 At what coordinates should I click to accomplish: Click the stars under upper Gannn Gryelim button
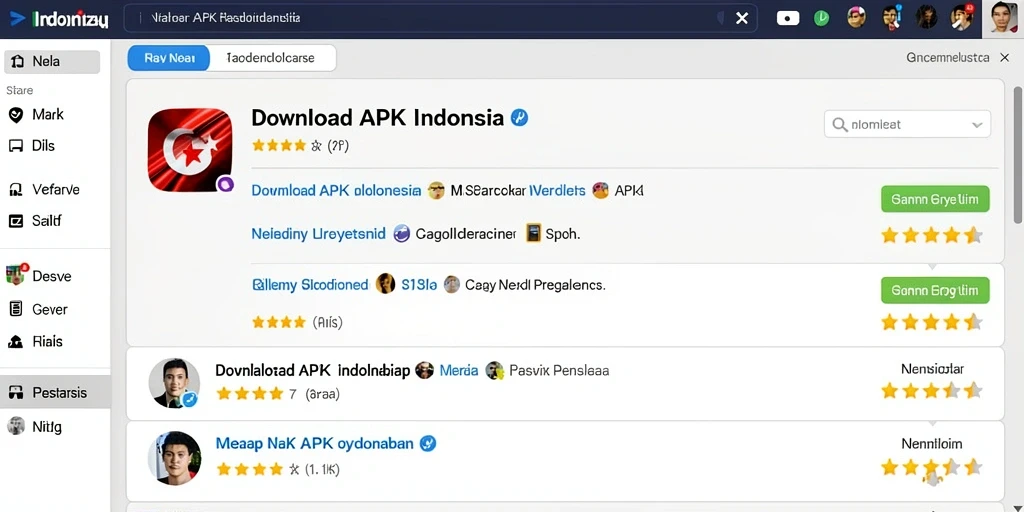(x=932, y=235)
